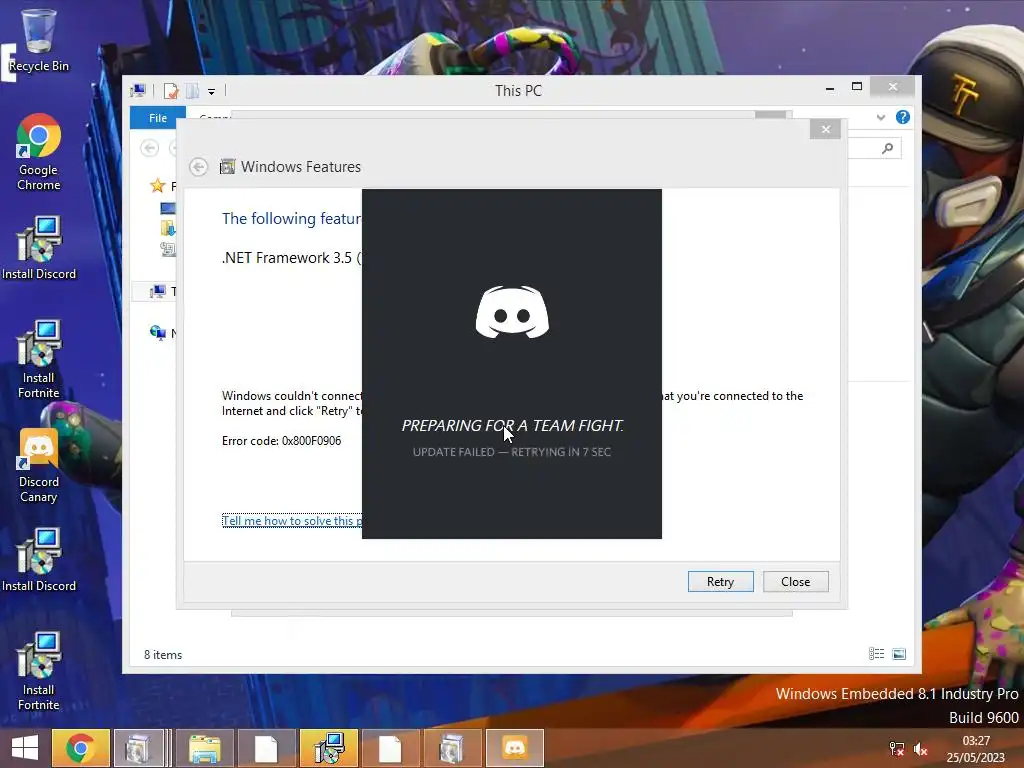1024x768 pixels.
Task: Switch to details view in This PC
Action: (876, 654)
